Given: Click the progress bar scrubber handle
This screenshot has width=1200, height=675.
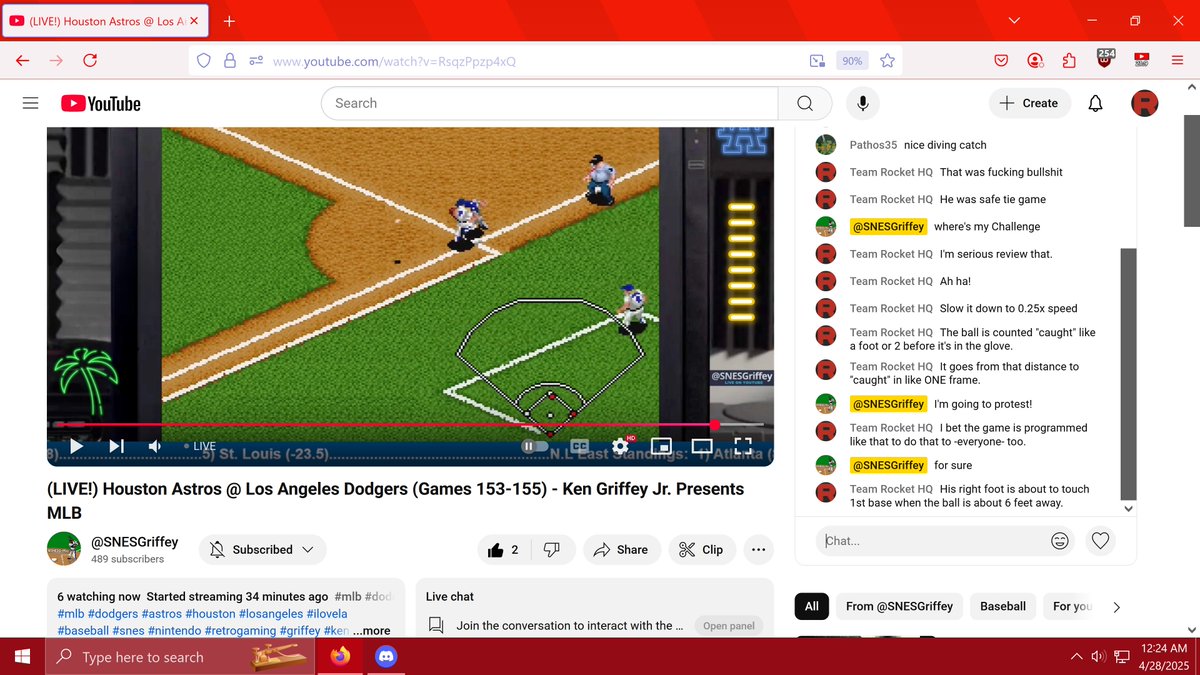Looking at the screenshot, I should [x=715, y=425].
